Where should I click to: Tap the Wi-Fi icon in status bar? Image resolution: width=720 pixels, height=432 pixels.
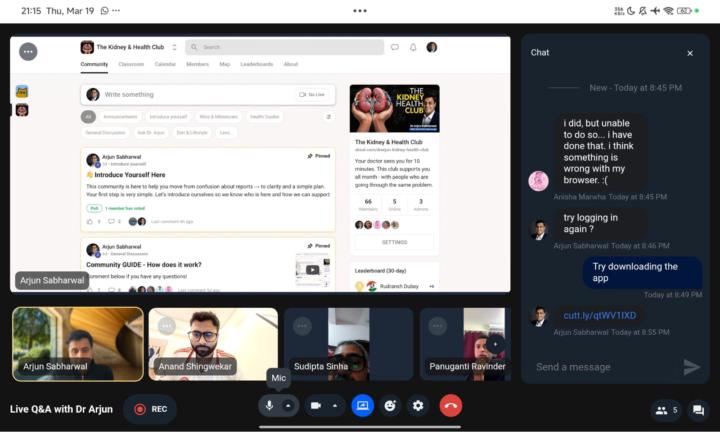pos(669,11)
